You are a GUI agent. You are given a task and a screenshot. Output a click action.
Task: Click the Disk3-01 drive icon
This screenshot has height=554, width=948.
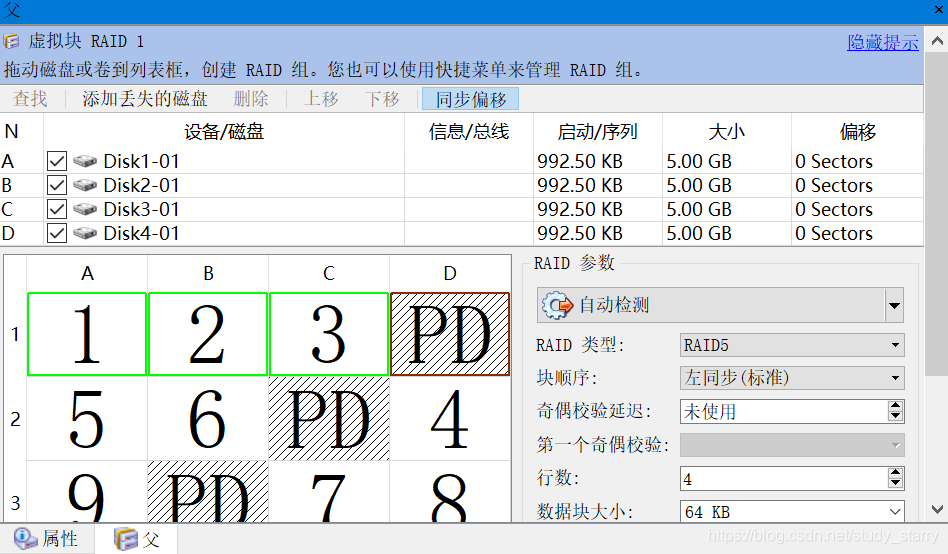coord(85,209)
